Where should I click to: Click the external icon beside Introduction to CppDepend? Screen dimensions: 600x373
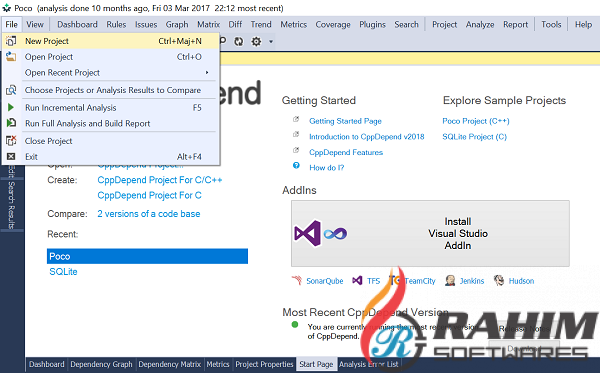296,134
